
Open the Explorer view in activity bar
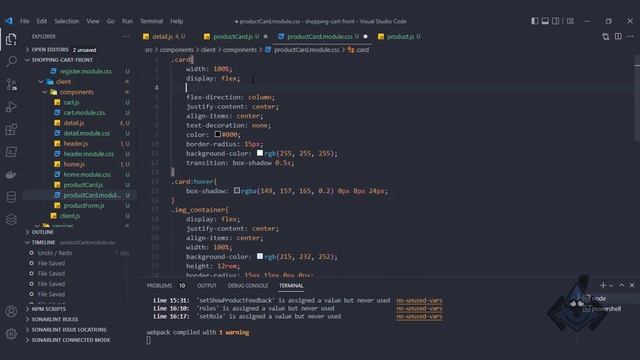(x=11, y=39)
